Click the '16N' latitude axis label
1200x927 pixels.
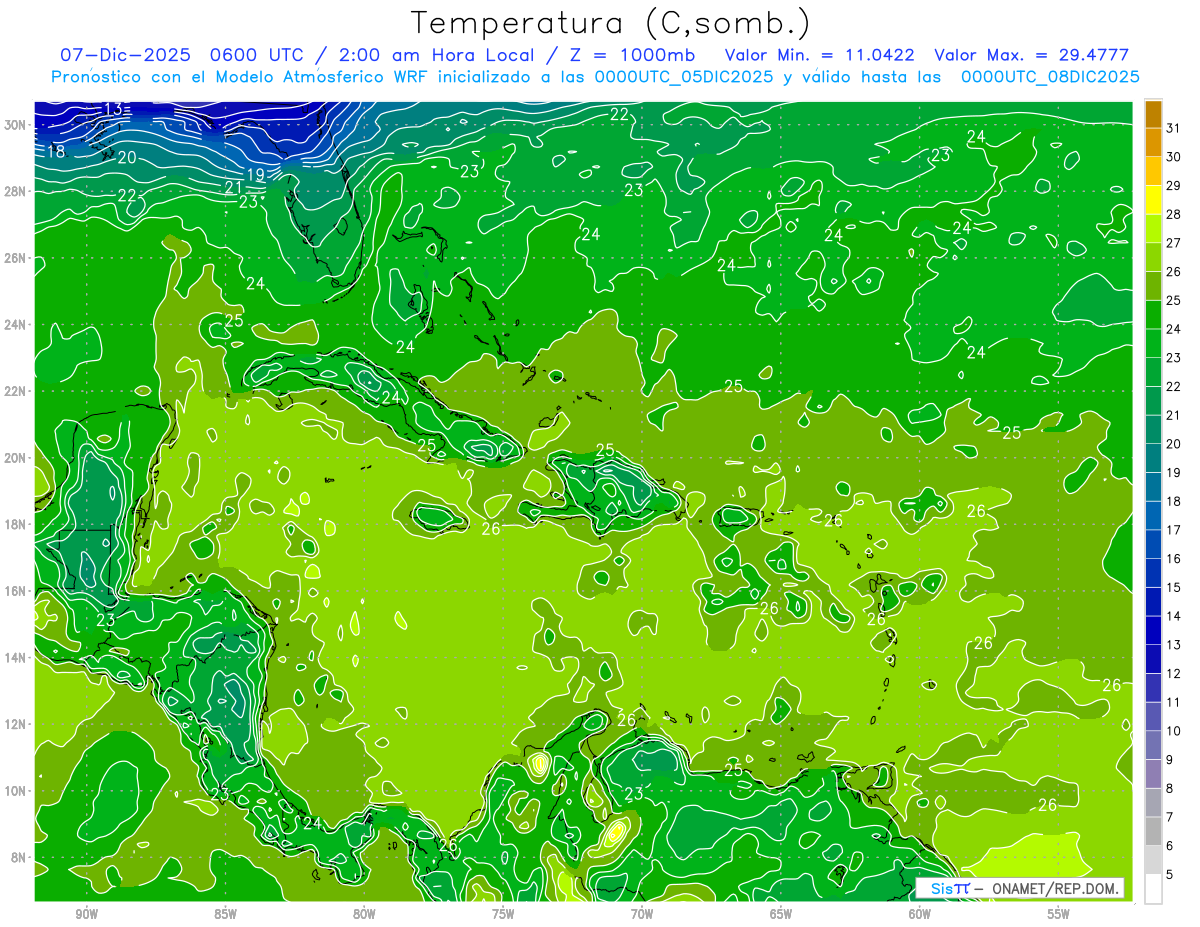17,591
